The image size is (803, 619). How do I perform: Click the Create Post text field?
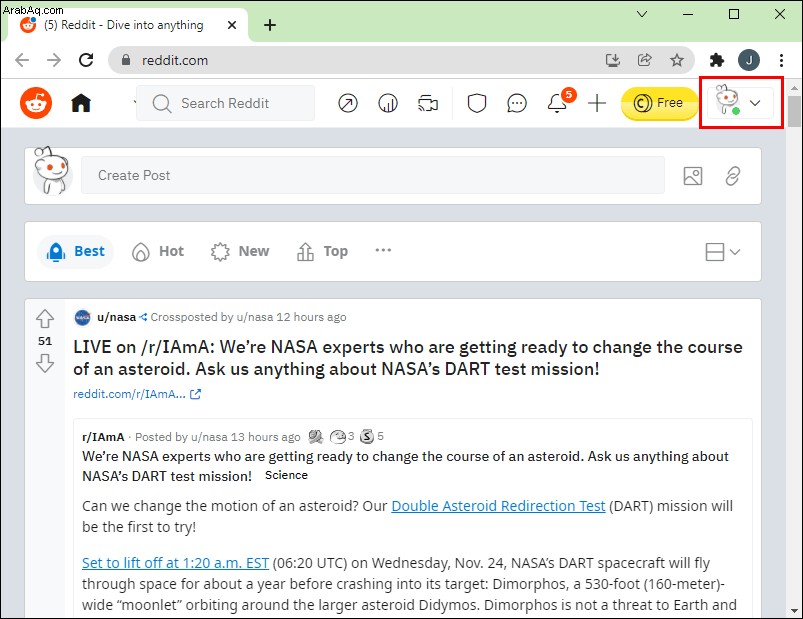372,175
